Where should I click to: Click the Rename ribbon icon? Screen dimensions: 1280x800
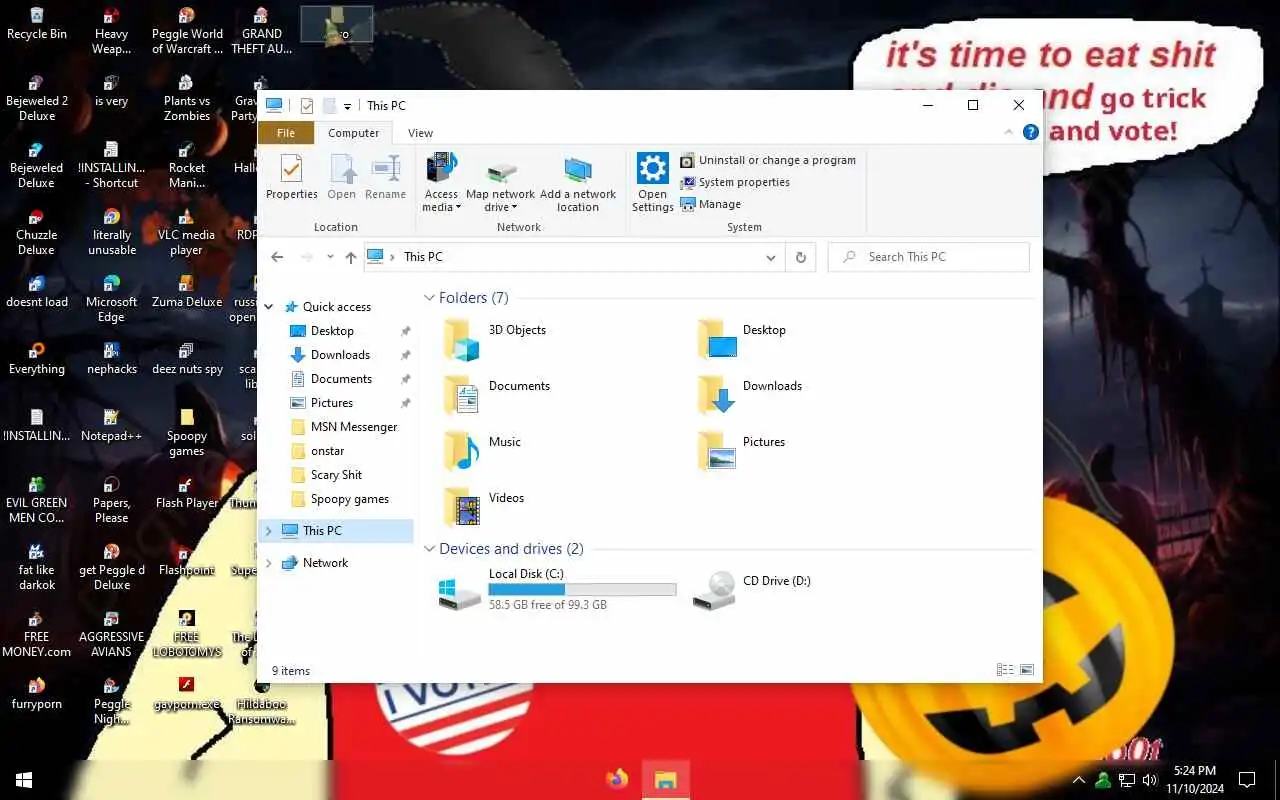tap(385, 178)
